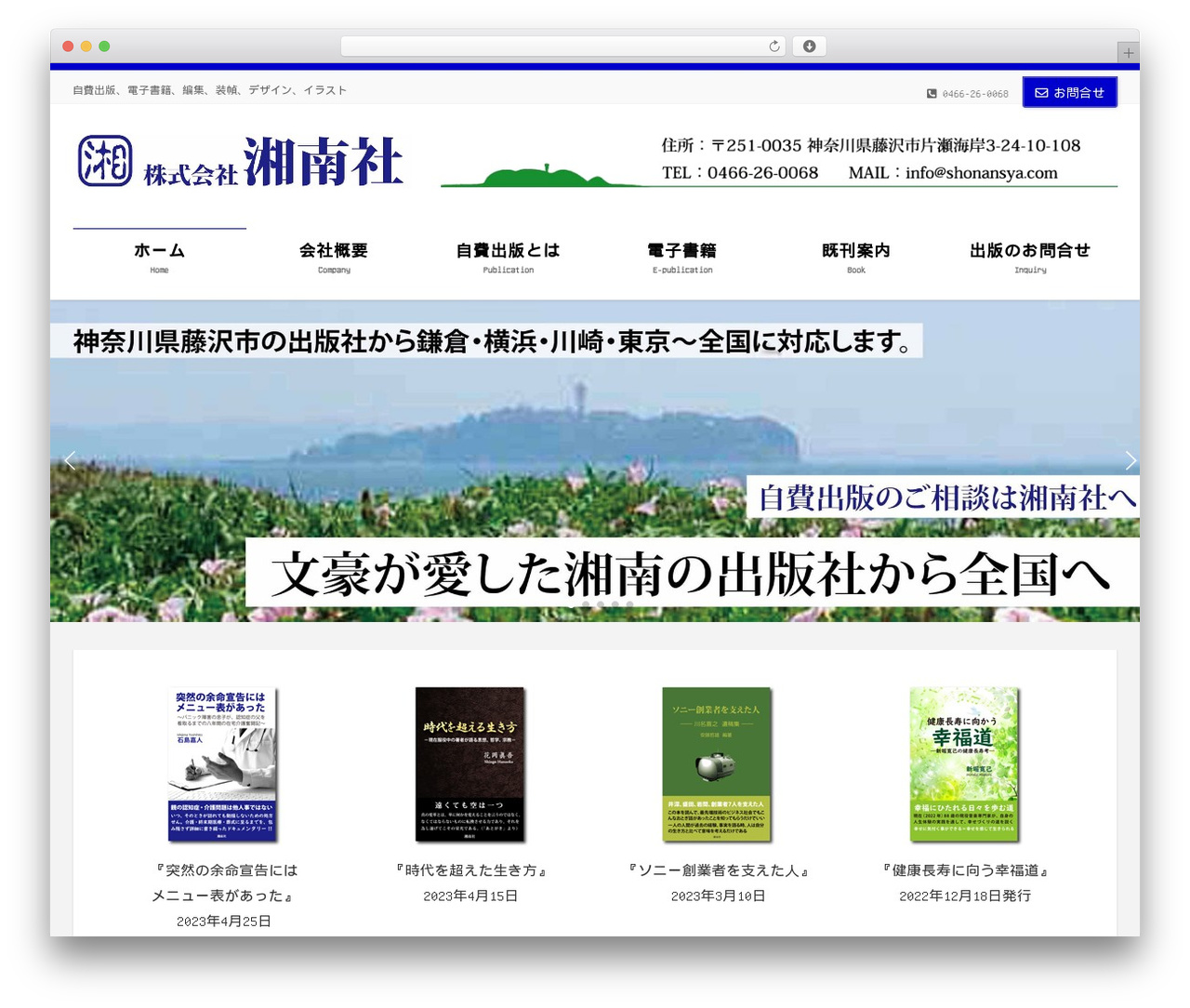The image size is (1190, 1008).
Task: Open the 電子書籍 menu item
Action: tap(682, 257)
